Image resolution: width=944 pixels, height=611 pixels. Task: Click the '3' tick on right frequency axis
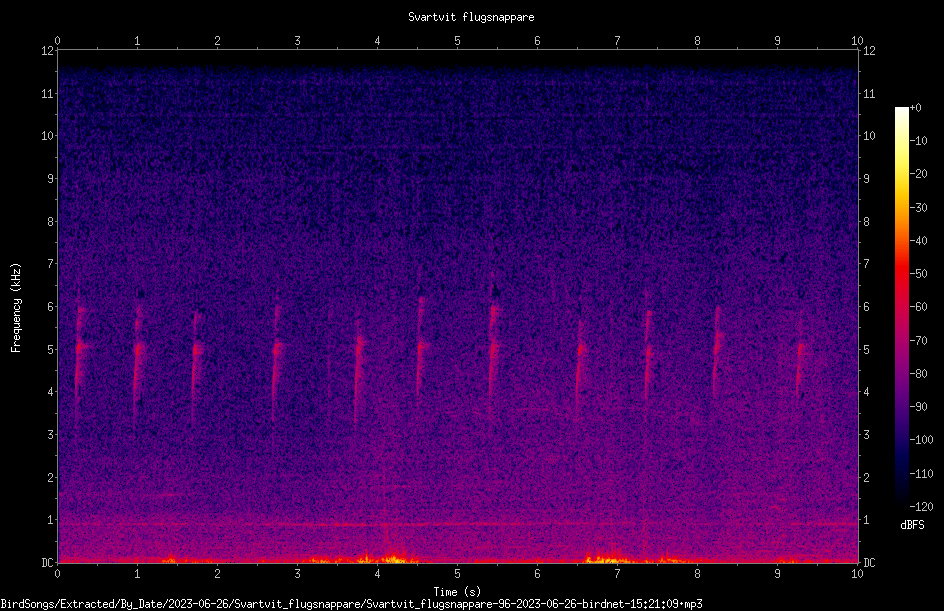tap(866, 435)
